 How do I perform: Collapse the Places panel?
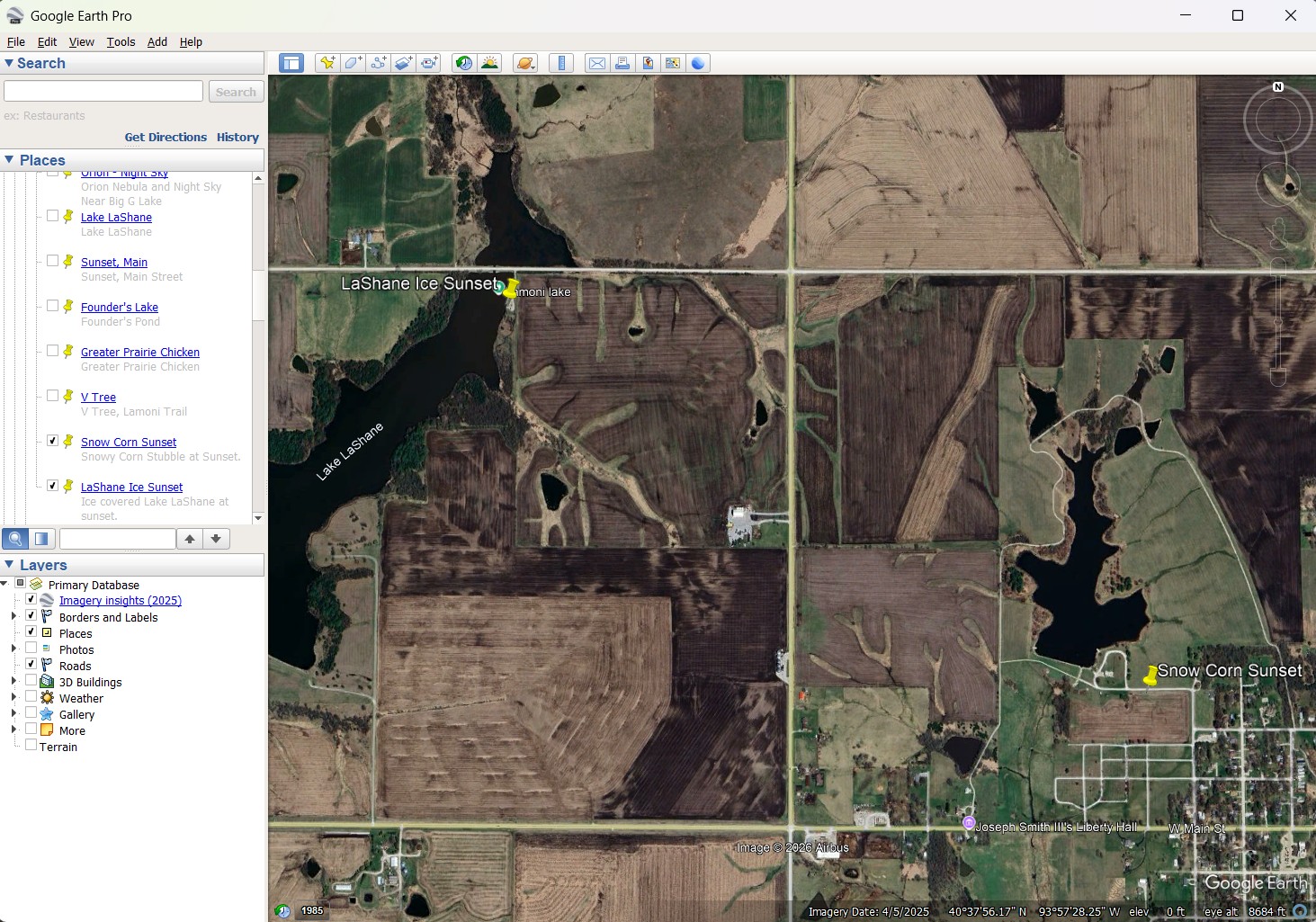(x=9, y=160)
